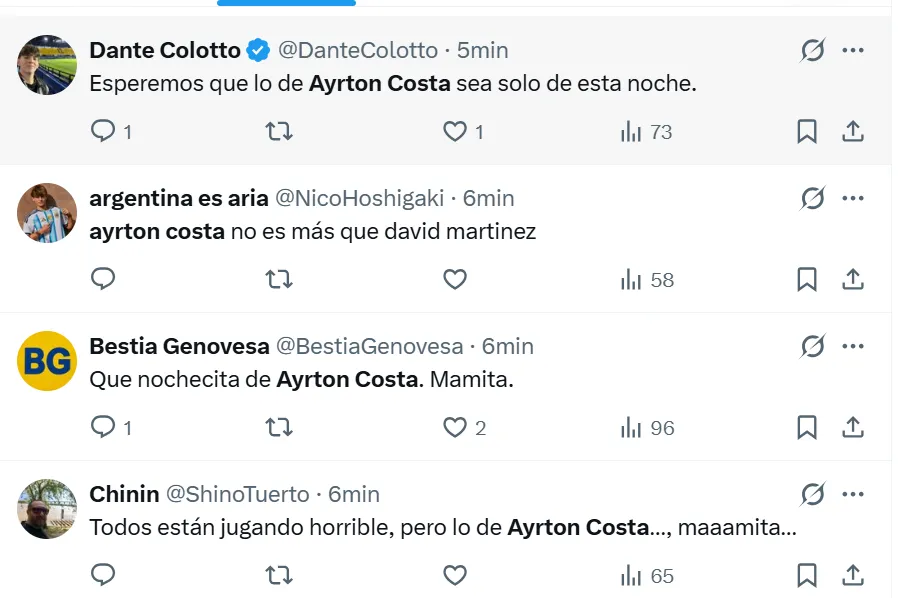Open Dante Colotto's display name link
The image size is (898, 598).
pos(165,50)
